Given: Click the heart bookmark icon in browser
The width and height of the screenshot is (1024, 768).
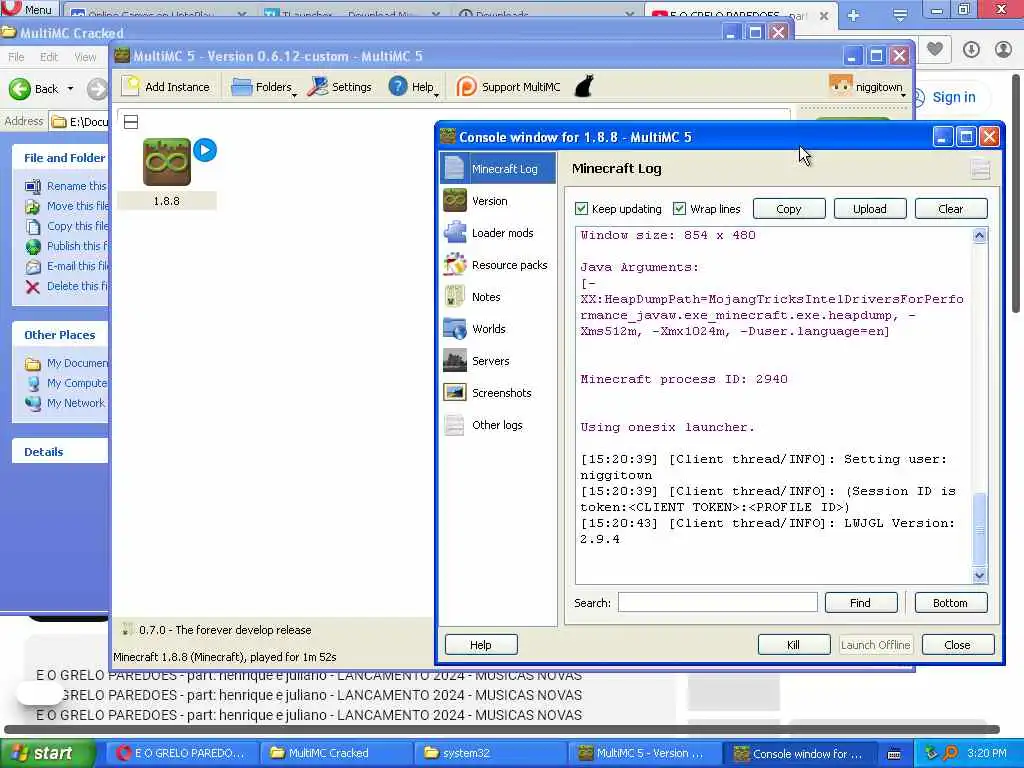Looking at the screenshot, I should (x=935, y=49).
